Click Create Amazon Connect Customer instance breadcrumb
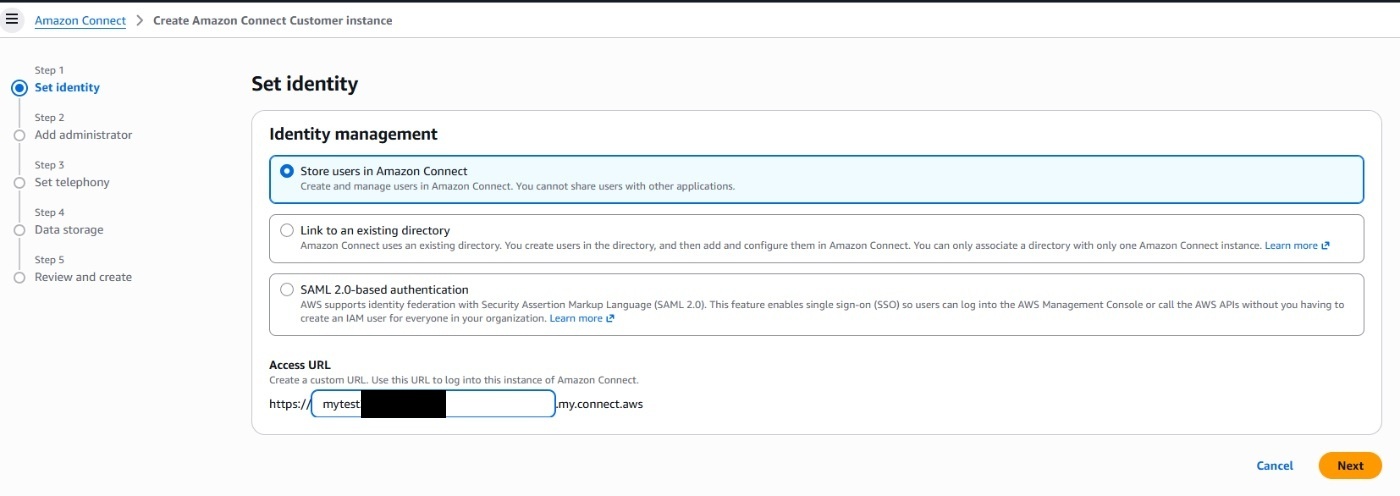 [x=272, y=20]
